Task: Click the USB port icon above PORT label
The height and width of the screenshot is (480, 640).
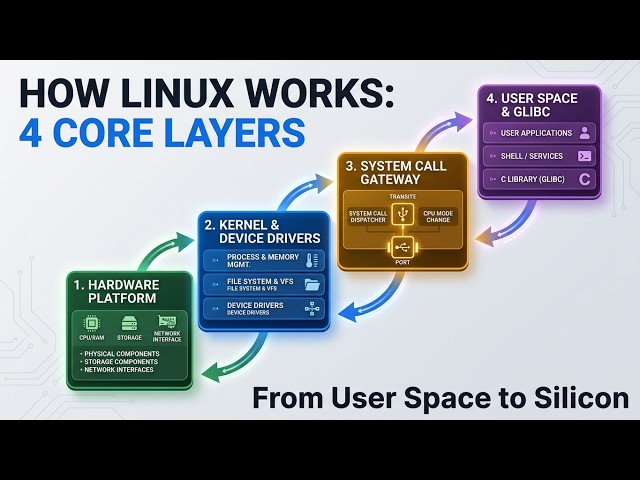Action: point(402,247)
